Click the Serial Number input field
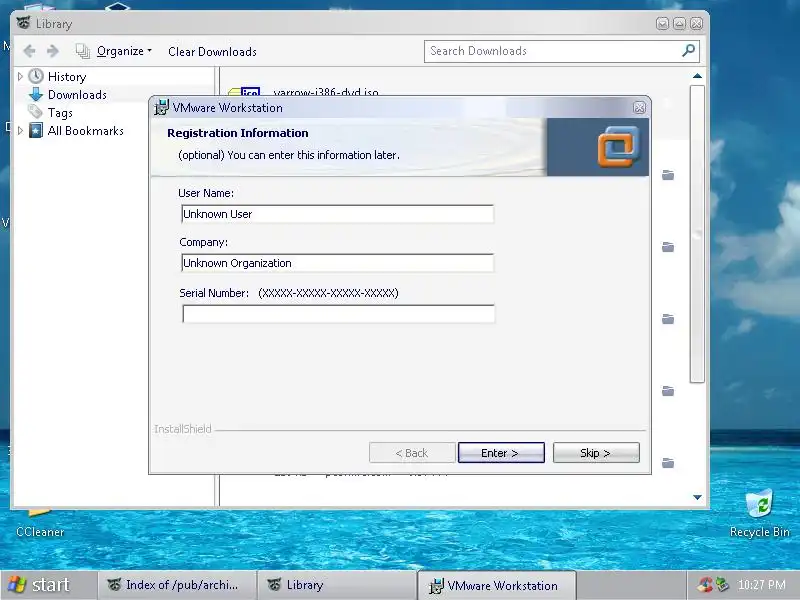The height and width of the screenshot is (600, 800). click(x=338, y=313)
